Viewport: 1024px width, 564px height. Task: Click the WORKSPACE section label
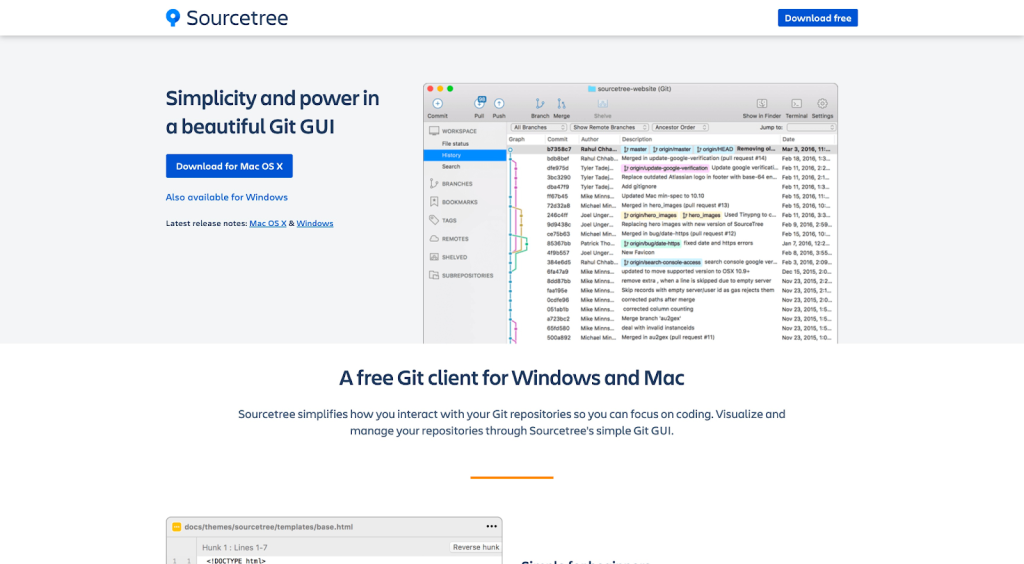tap(459, 131)
